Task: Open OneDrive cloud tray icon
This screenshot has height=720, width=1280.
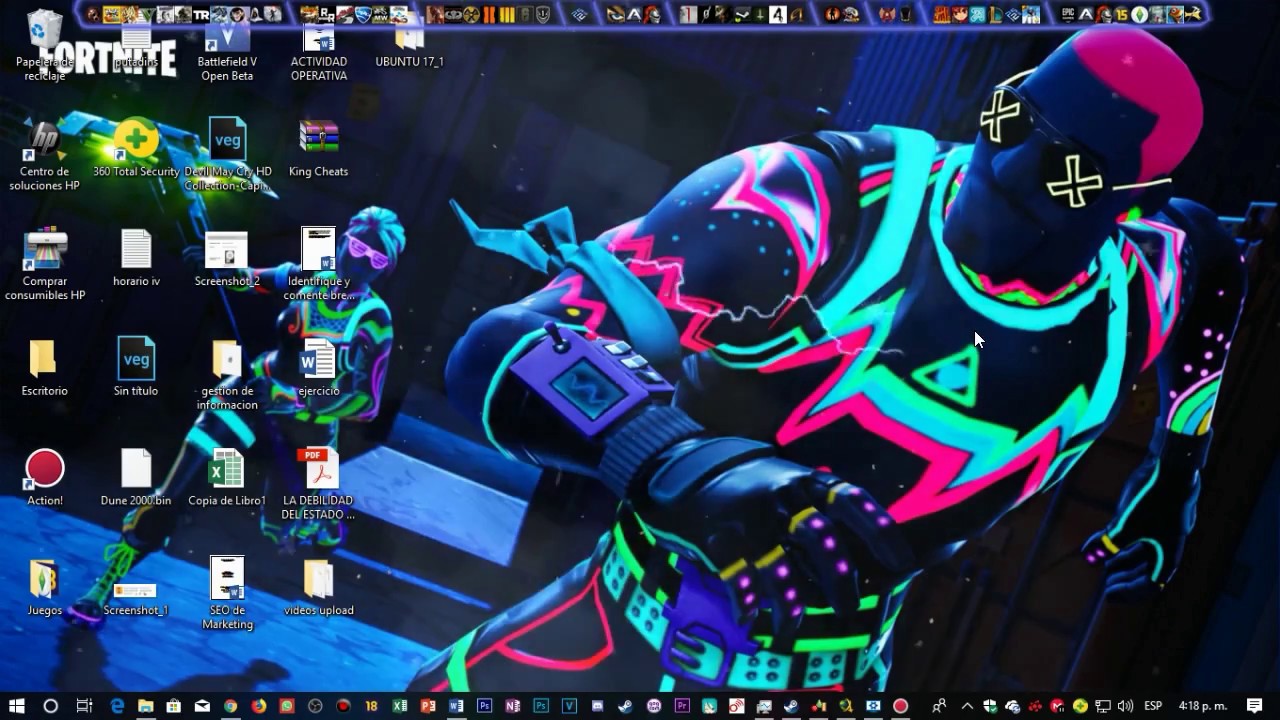Action: click(x=1012, y=706)
